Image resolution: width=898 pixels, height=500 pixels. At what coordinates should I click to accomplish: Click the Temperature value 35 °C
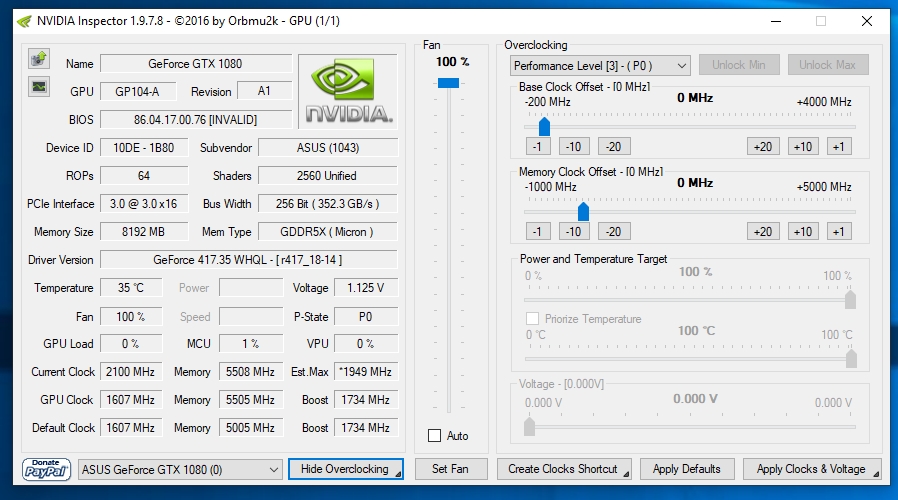tap(131, 288)
